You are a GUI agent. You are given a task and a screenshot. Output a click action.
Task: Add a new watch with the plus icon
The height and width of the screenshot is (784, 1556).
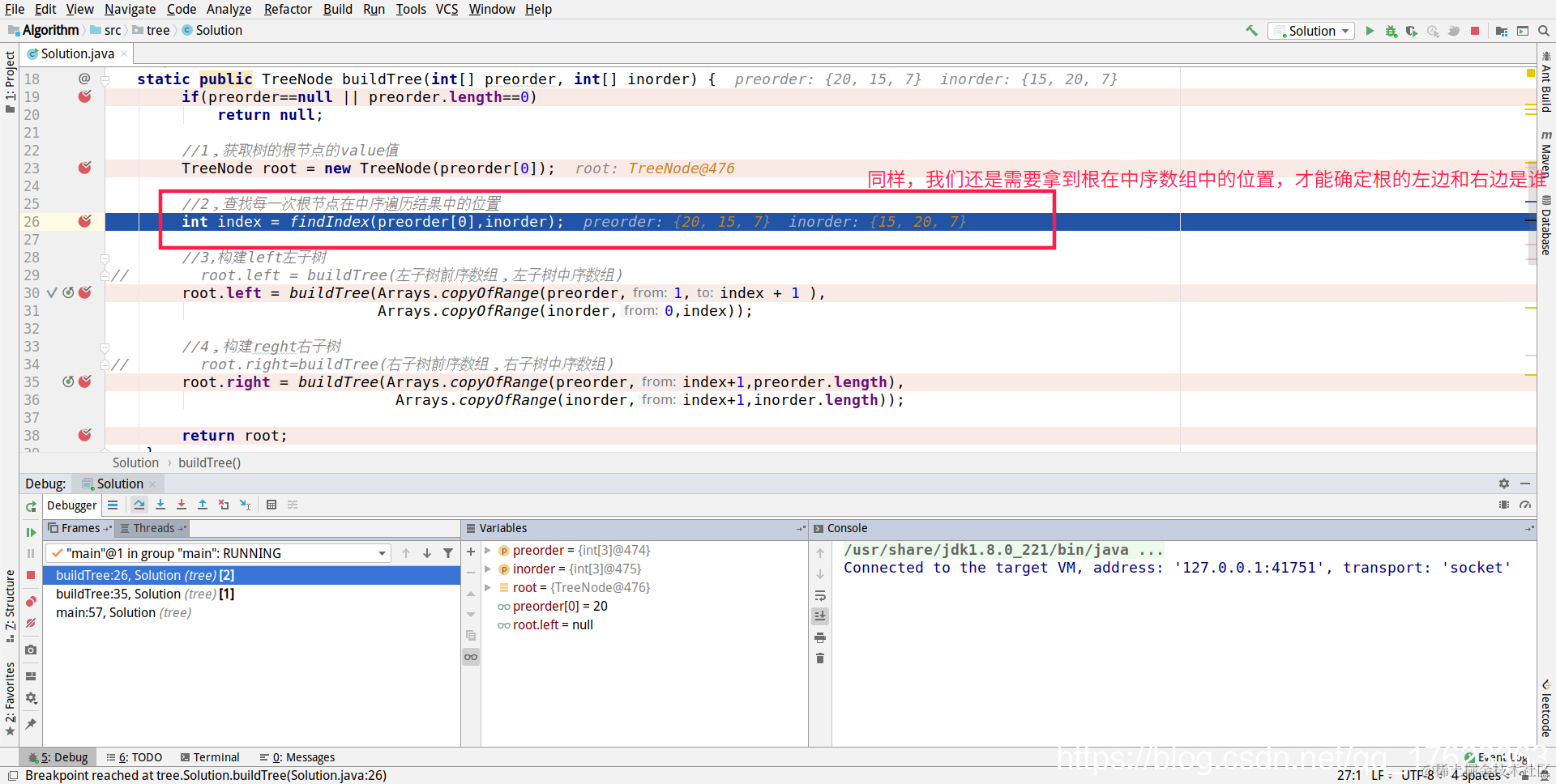pos(471,552)
